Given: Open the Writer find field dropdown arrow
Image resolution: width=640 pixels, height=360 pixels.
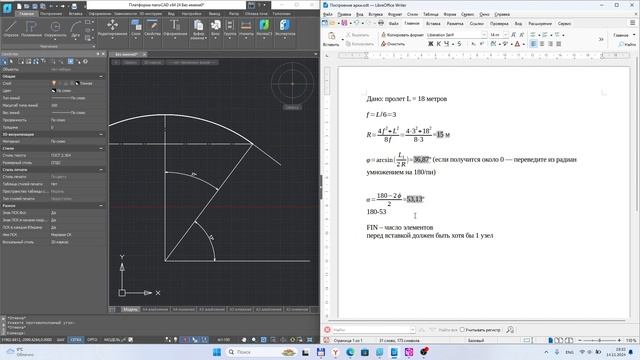Looking at the screenshot, I should (412, 329).
